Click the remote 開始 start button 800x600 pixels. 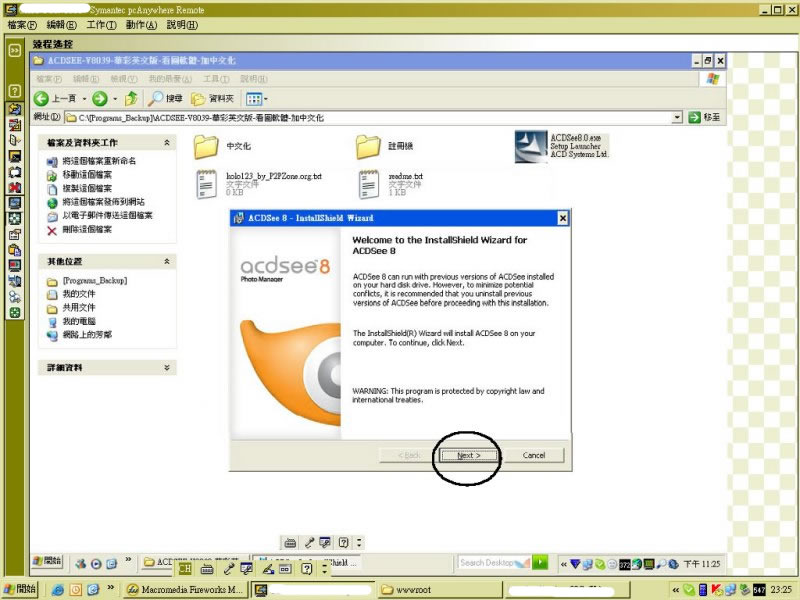point(47,561)
